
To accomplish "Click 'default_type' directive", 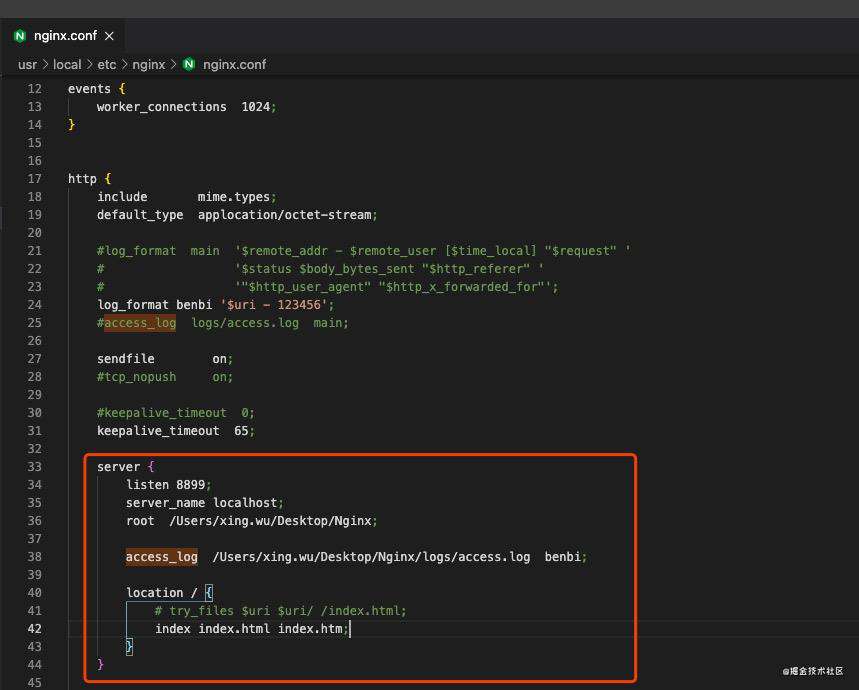I will 140,215.
